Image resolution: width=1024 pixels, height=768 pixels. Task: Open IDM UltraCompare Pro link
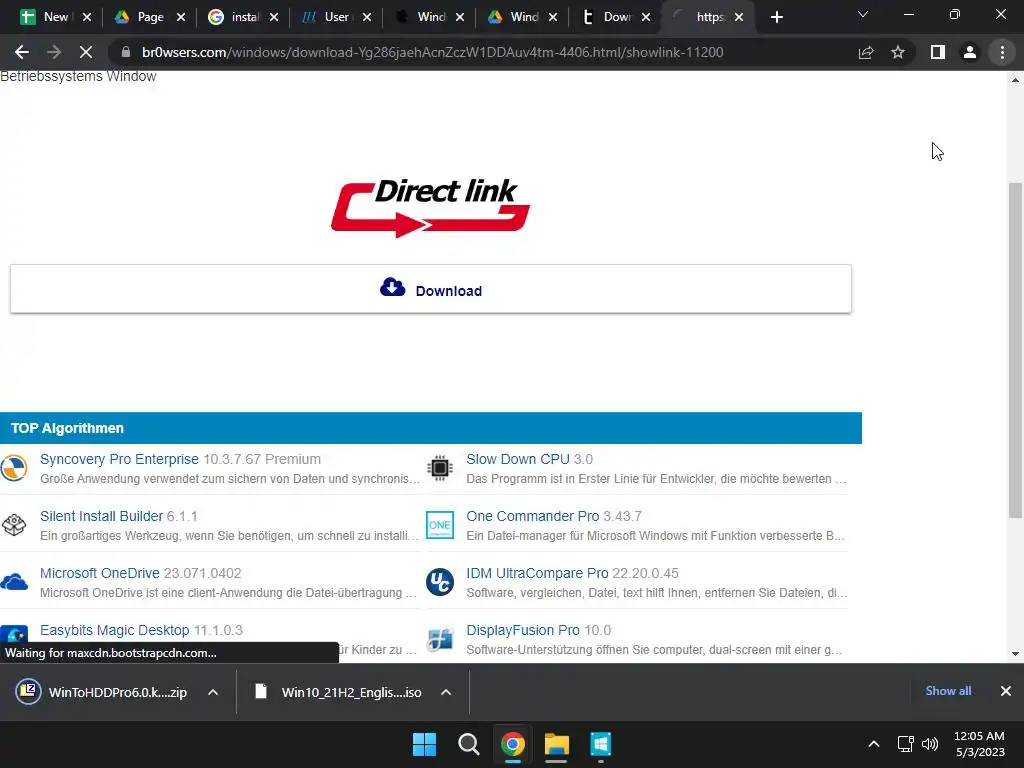(537, 573)
